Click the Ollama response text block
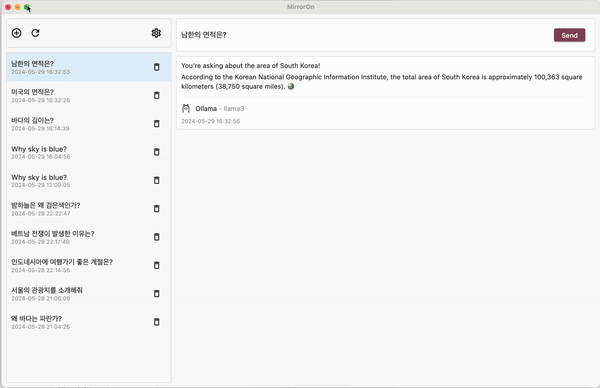This screenshot has width=600, height=388. coord(382,76)
